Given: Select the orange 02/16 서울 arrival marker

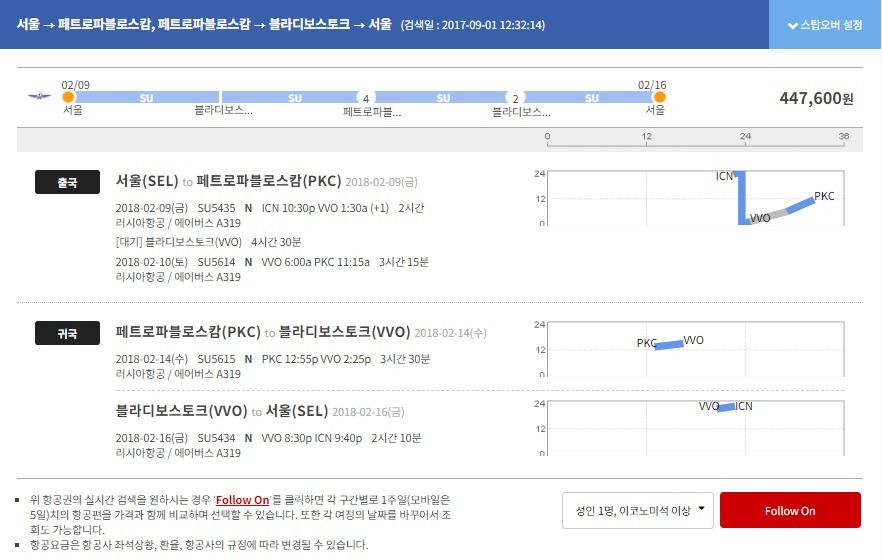Looking at the screenshot, I should click(x=659, y=97).
